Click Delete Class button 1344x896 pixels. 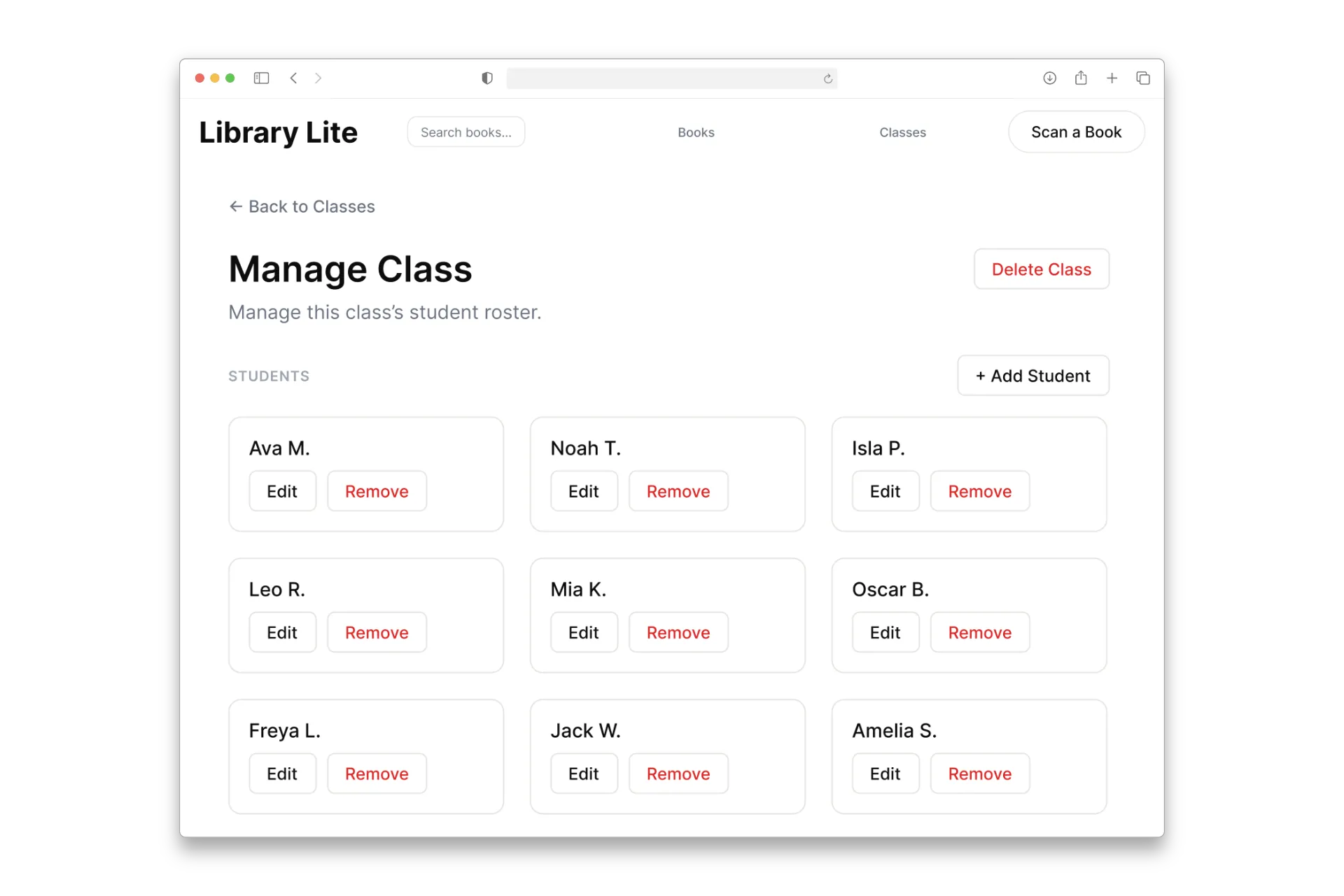tap(1041, 269)
